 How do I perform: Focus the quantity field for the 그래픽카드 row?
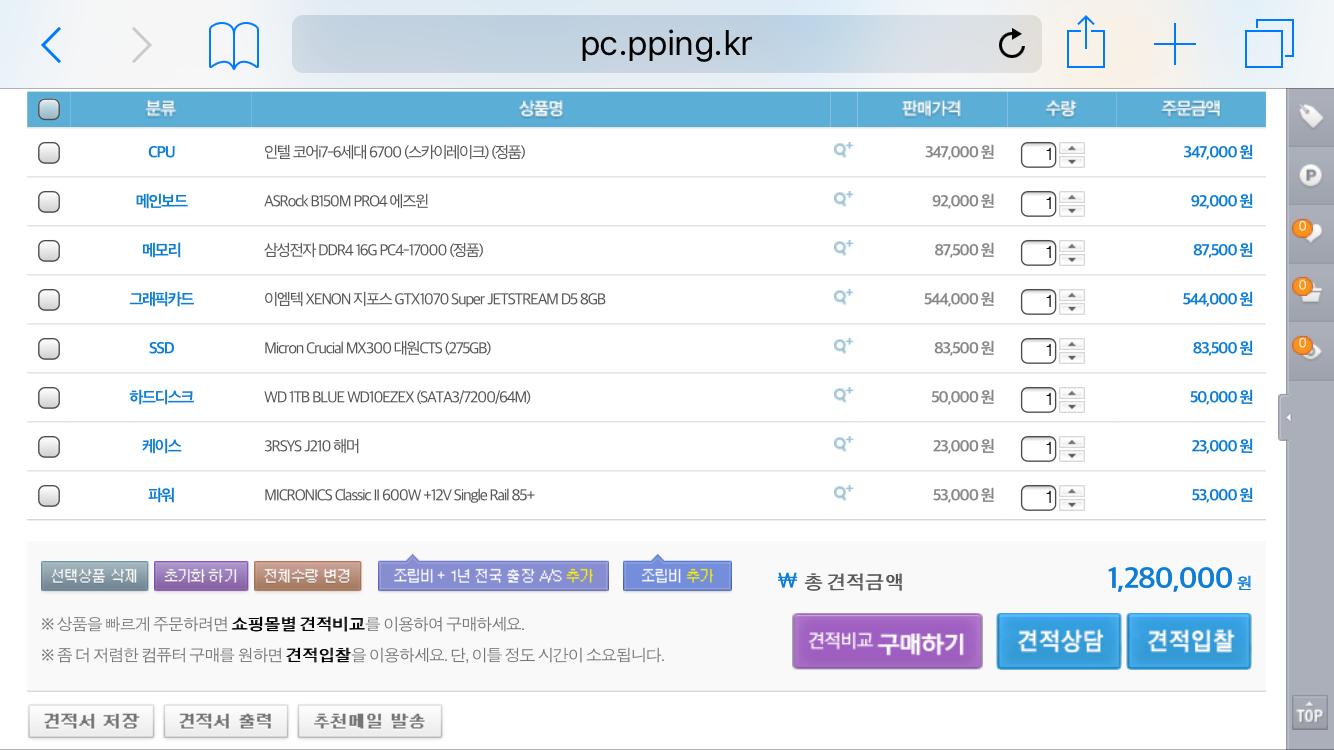(x=1039, y=302)
